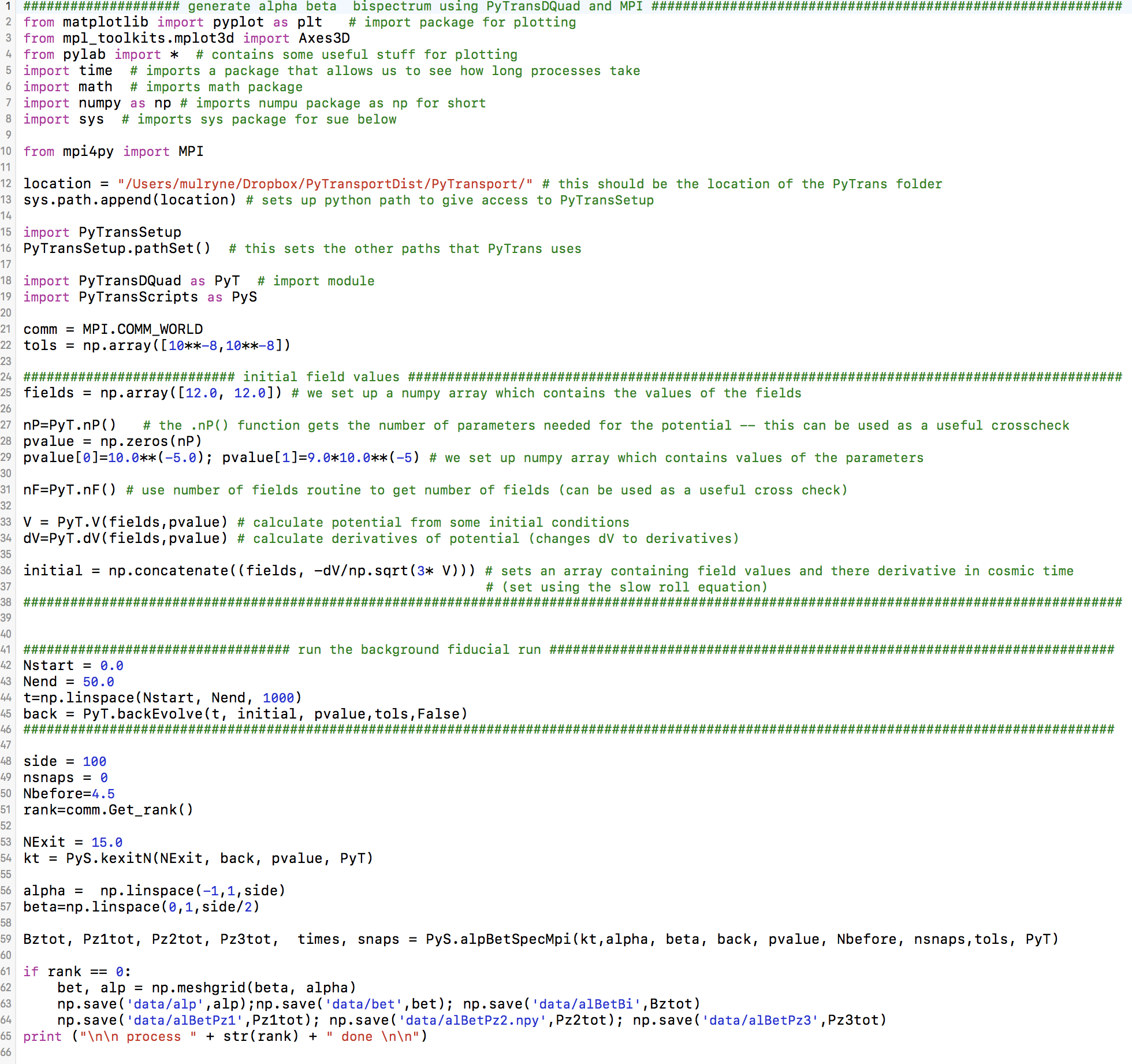Click the 'nsnaps = 0' line
The height and width of the screenshot is (1064, 1132).
[66, 777]
